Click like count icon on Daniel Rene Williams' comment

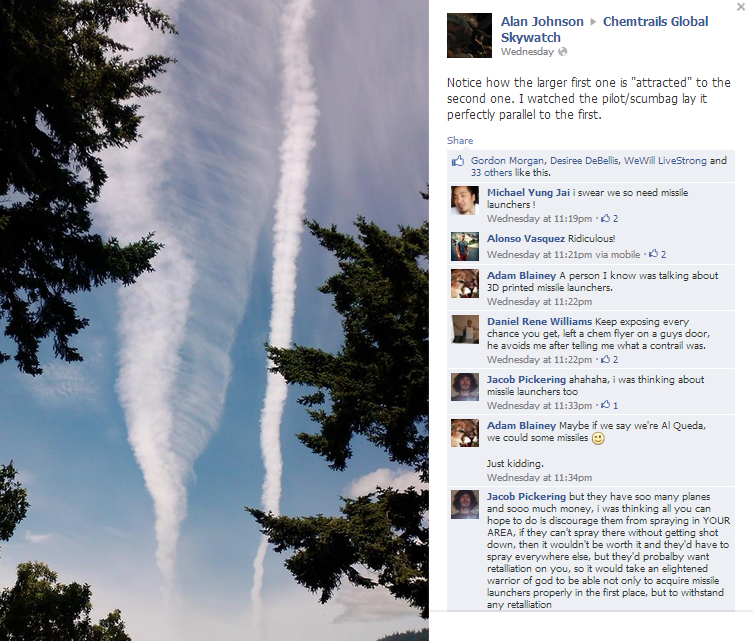[x=605, y=359]
